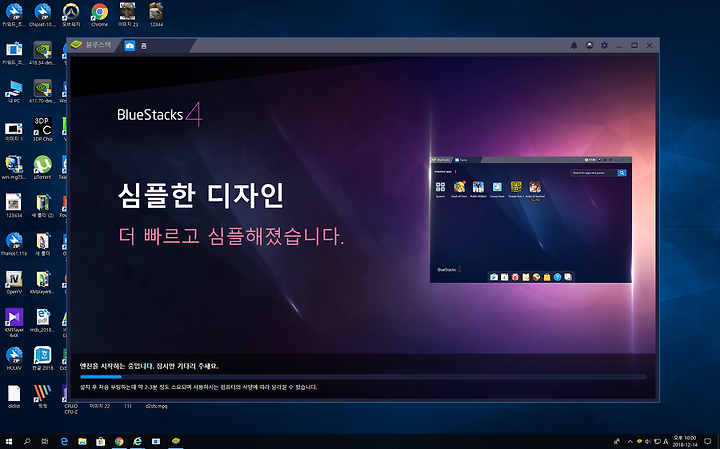Click the BlueStacks logo tab (블루스택)
Image resolution: width=720 pixels, height=449 pixels.
(x=91, y=45)
